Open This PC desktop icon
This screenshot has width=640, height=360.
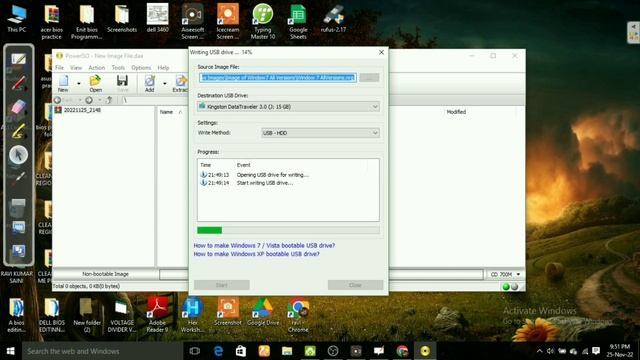[17, 19]
